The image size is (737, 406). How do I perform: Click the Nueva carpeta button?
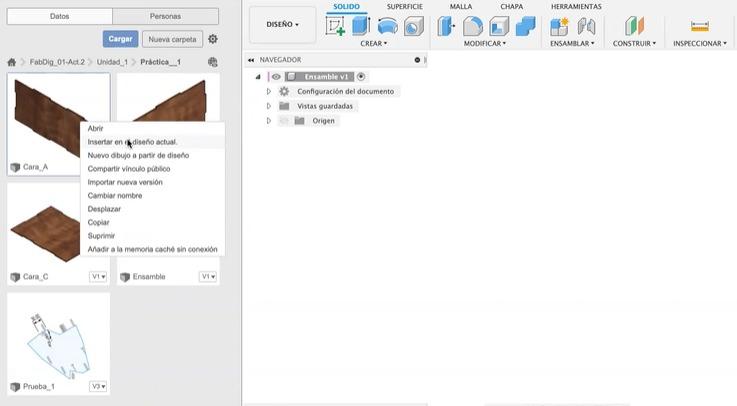point(172,39)
